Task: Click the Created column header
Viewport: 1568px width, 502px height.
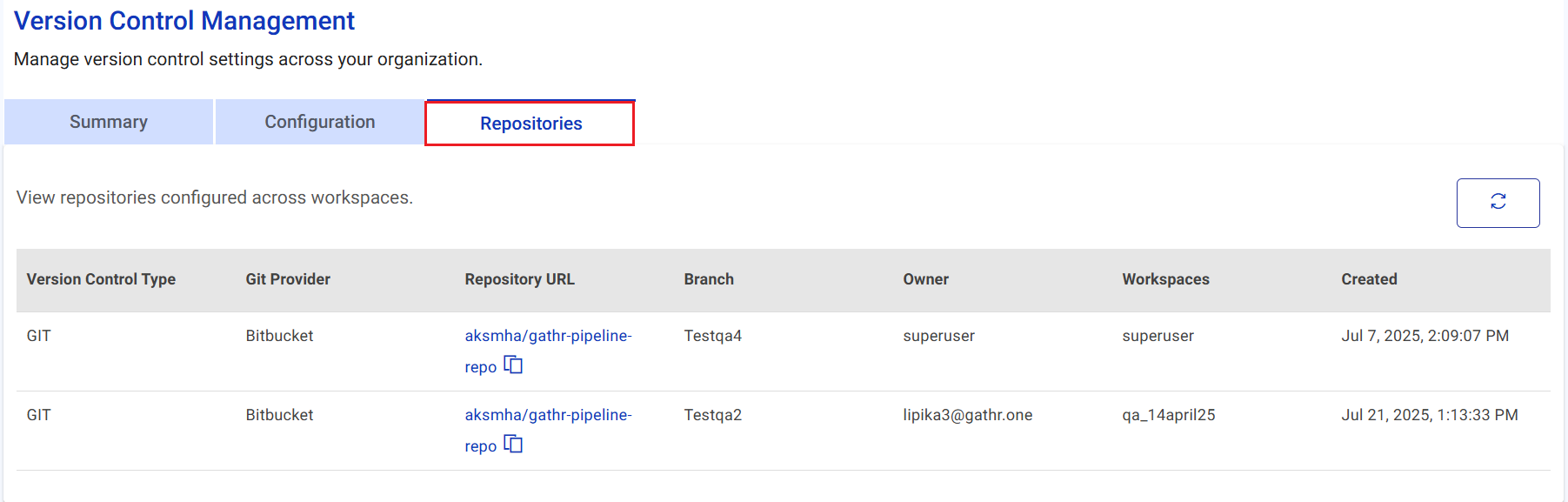Action: coord(1370,279)
